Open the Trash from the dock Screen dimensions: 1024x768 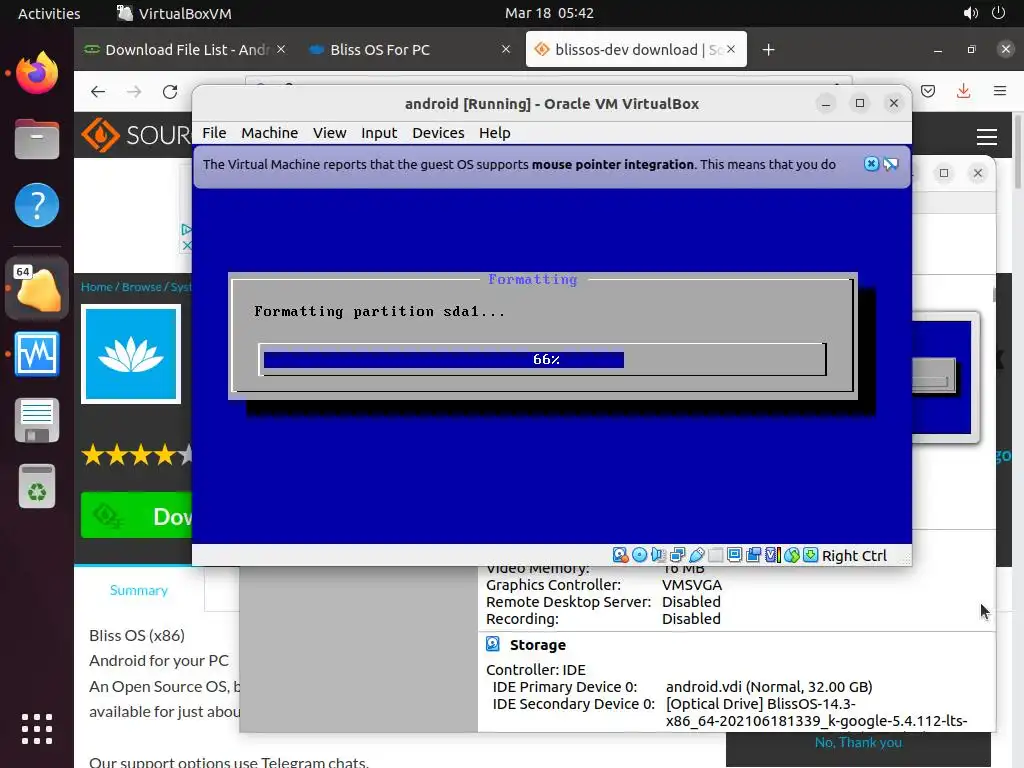tap(37, 486)
